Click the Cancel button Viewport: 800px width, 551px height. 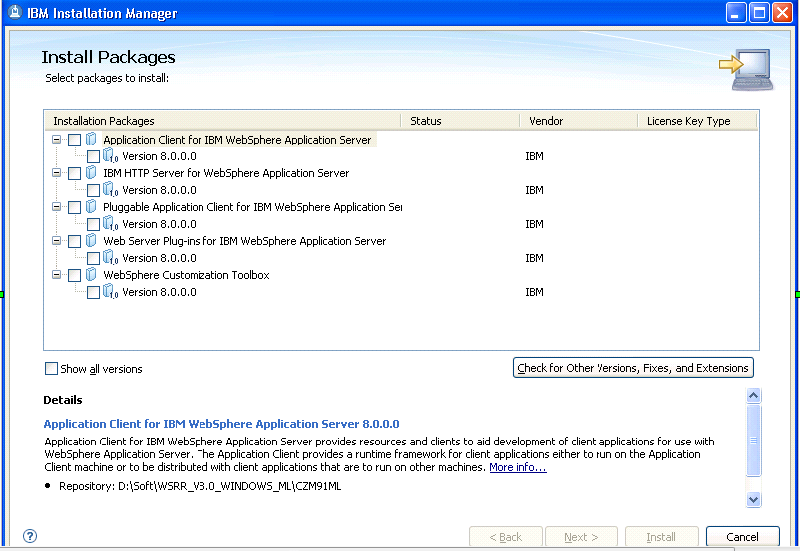coord(742,537)
